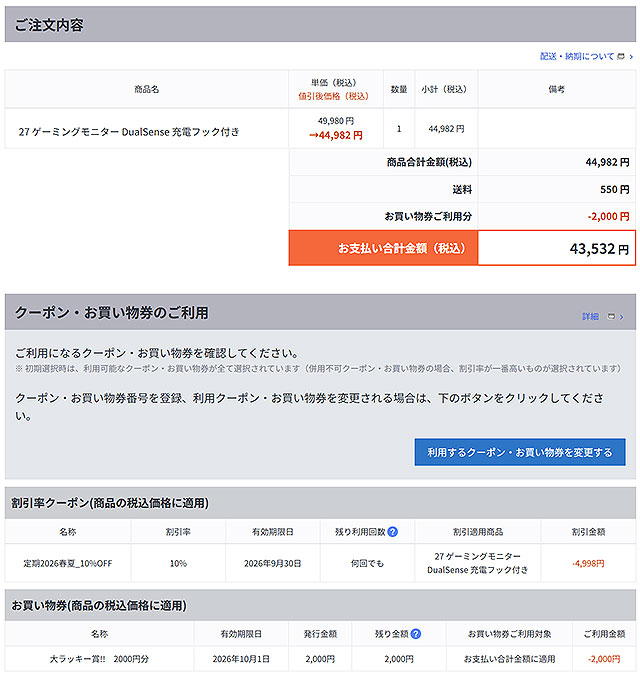
Task: Click voucher expiry date 2026年10月1日
Action: click(241, 659)
